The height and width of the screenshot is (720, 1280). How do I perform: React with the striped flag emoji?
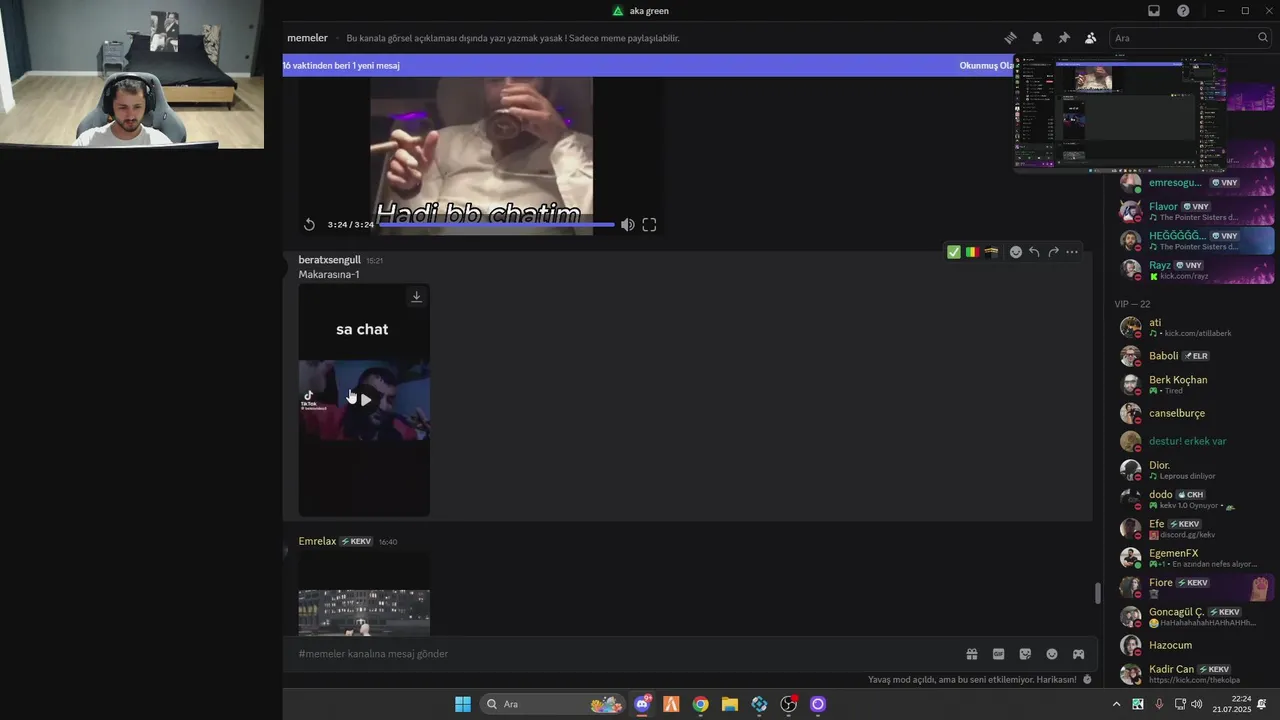(972, 252)
